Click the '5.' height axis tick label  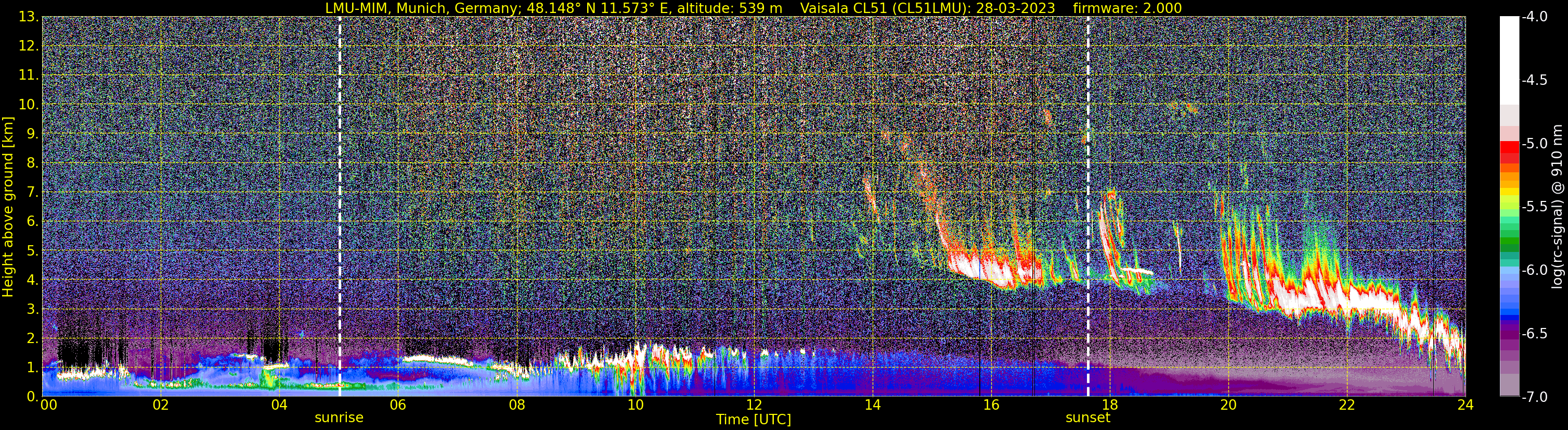pyautogui.click(x=32, y=251)
